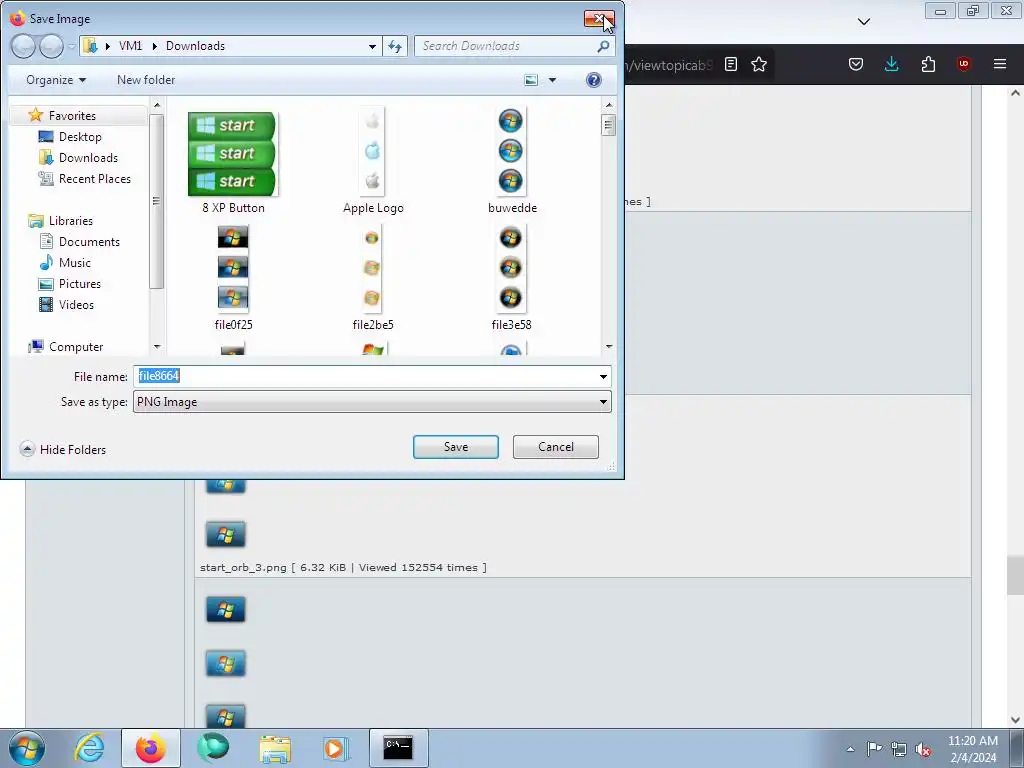The height and width of the screenshot is (768, 1024).
Task: Click Firefox Save to Pocket icon
Action: (x=856, y=64)
